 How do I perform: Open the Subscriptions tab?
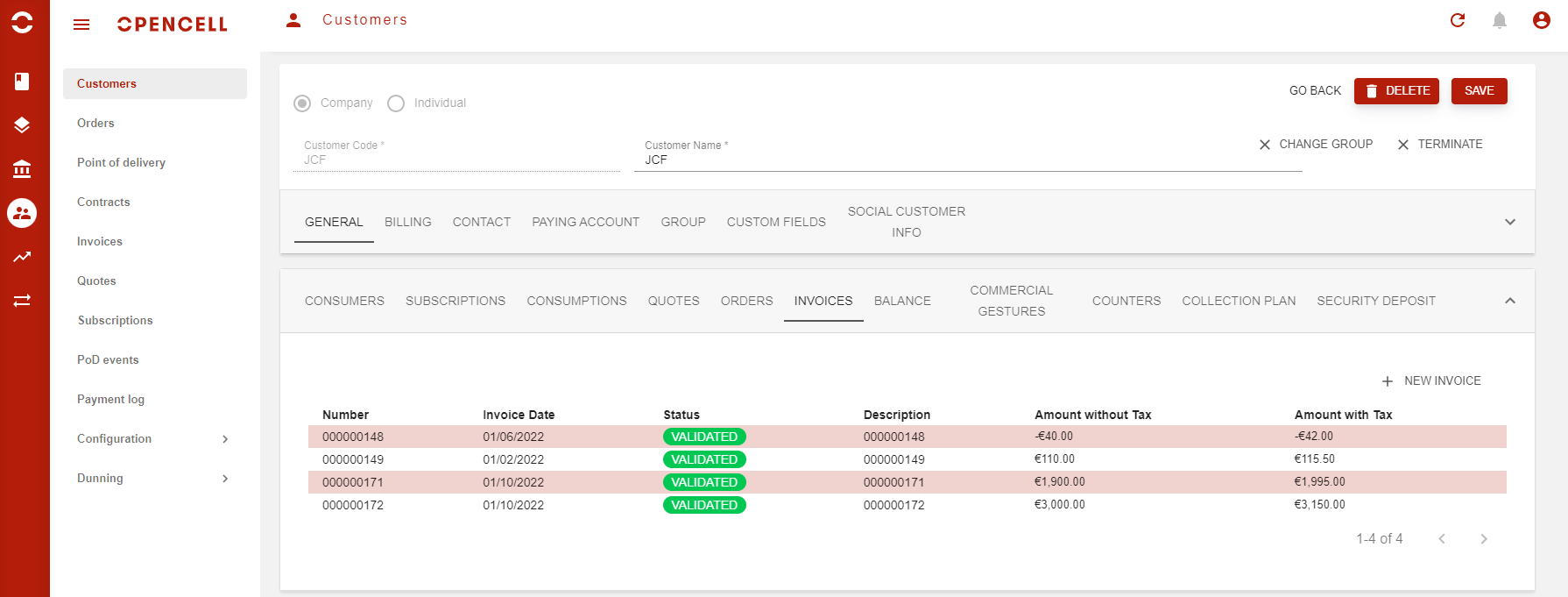455,301
